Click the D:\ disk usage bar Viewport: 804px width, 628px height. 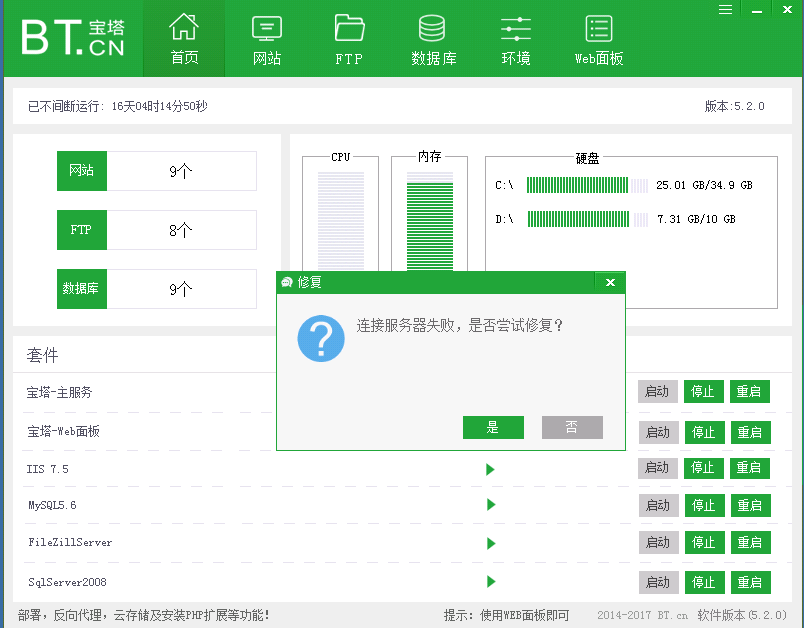588,219
